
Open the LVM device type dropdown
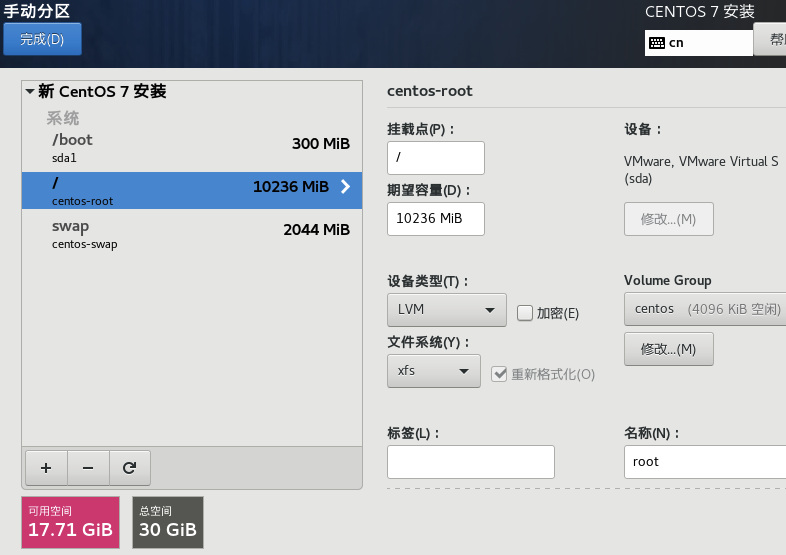point(447,310)
